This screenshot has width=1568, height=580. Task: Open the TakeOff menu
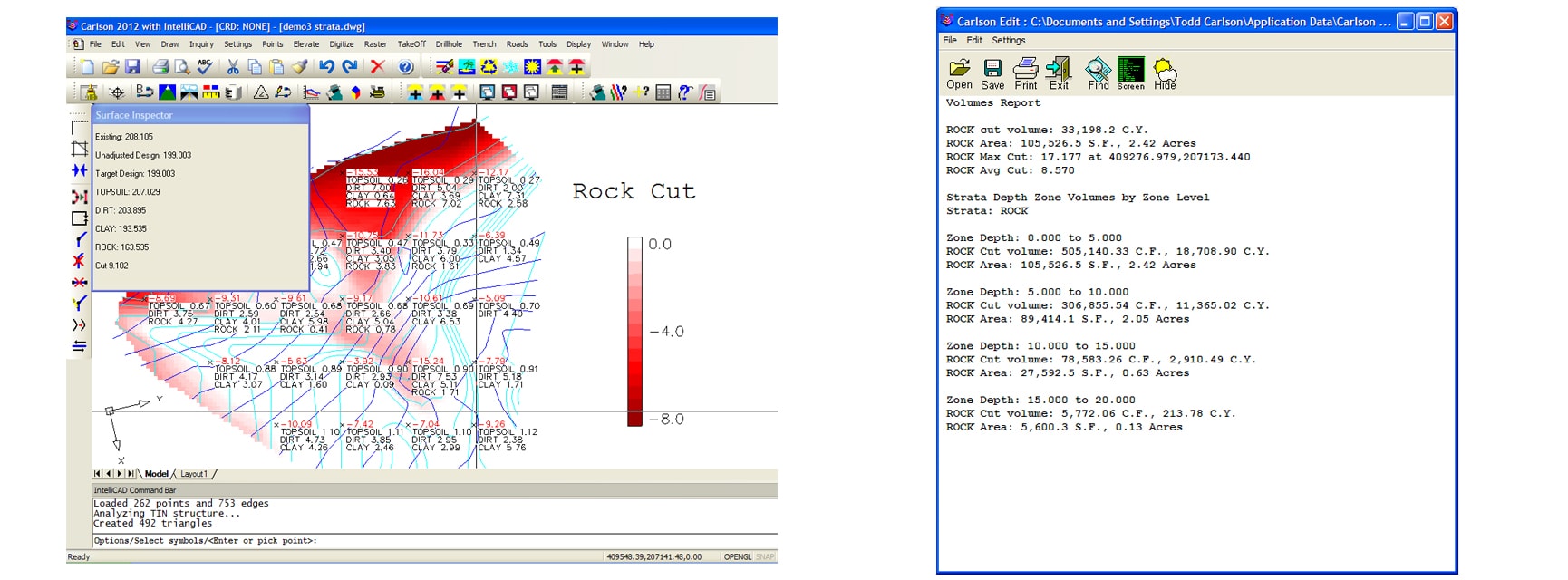411,44
